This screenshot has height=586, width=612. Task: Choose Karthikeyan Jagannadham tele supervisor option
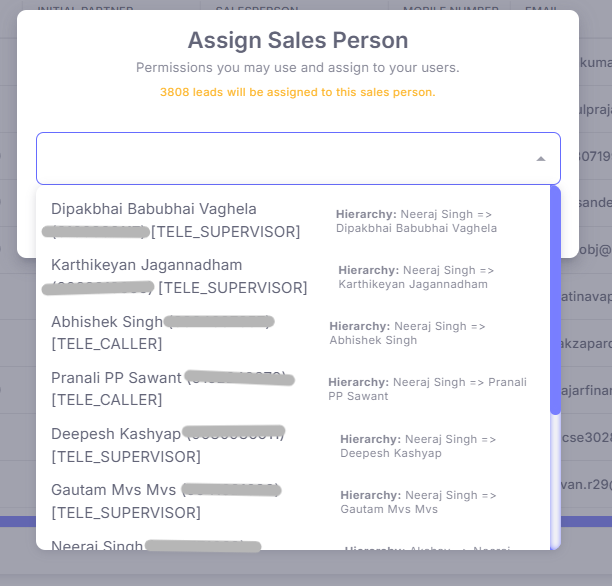click(x=146, y=266)
